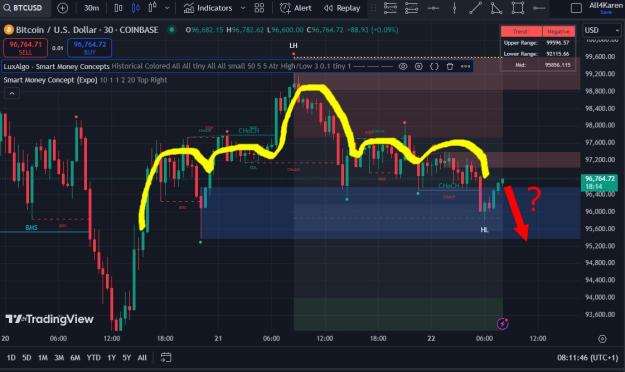Open the go-to-date calendar icon

(166, 357)
